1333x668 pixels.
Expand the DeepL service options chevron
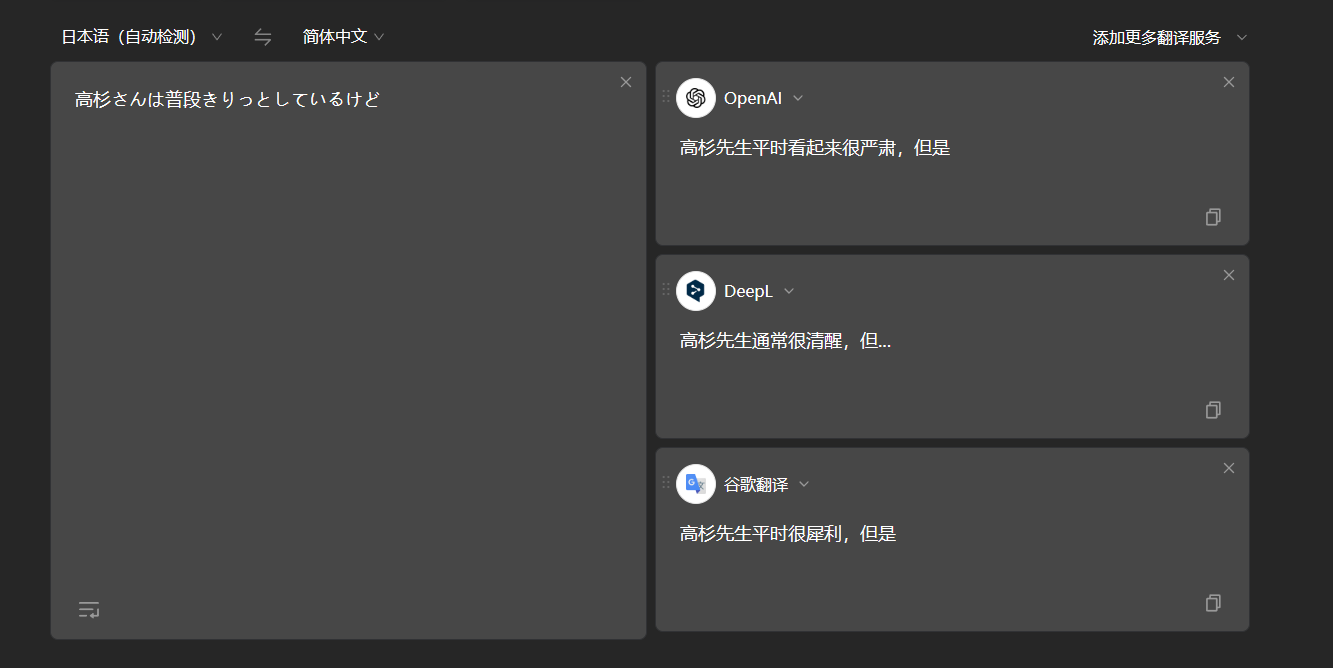tap(789, 291)
